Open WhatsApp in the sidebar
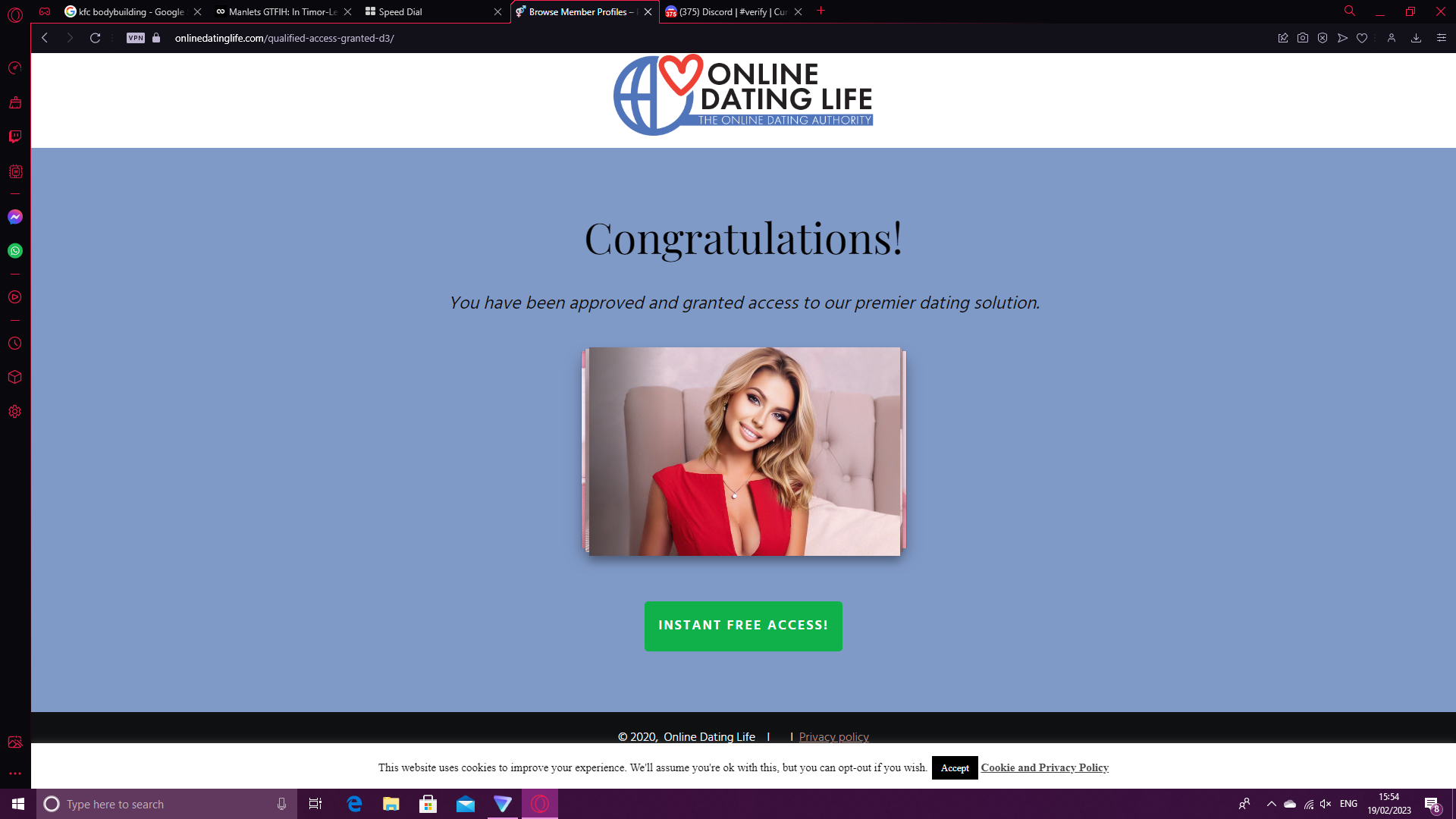Screen dimensions: 1456x819 coord(15,251)
